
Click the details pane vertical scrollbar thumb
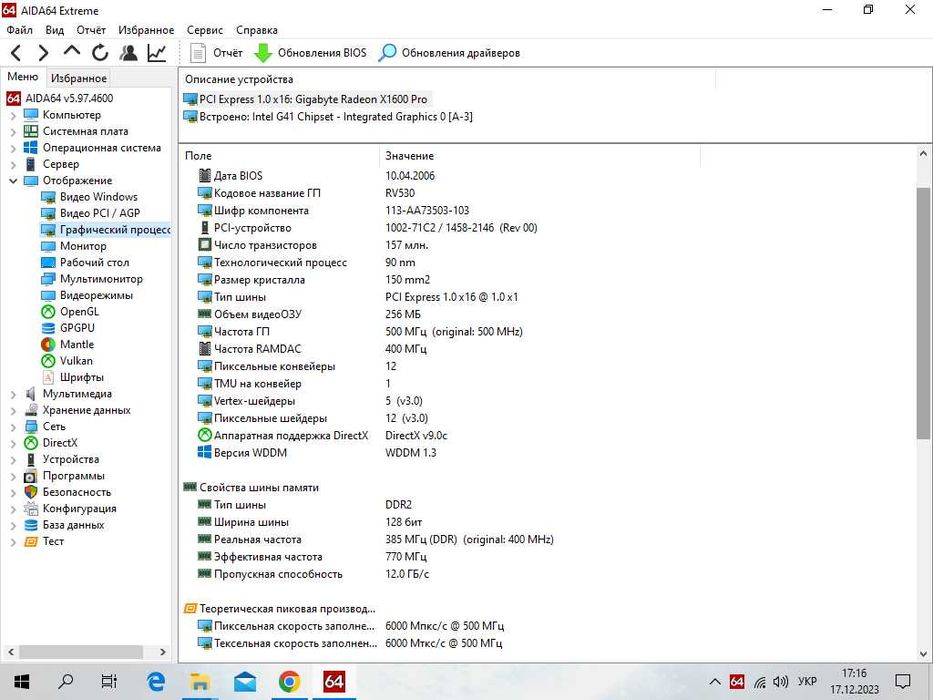[x=923, y=314]
